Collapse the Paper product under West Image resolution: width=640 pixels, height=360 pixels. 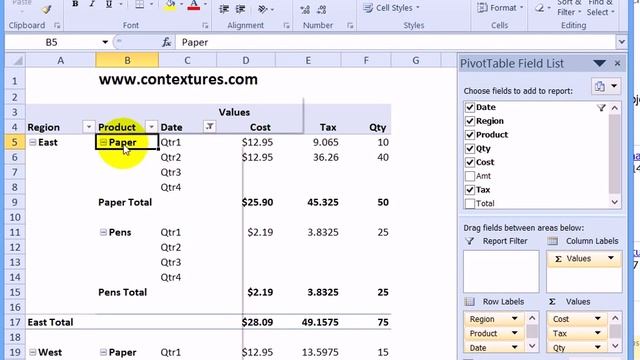click(103, 352)
